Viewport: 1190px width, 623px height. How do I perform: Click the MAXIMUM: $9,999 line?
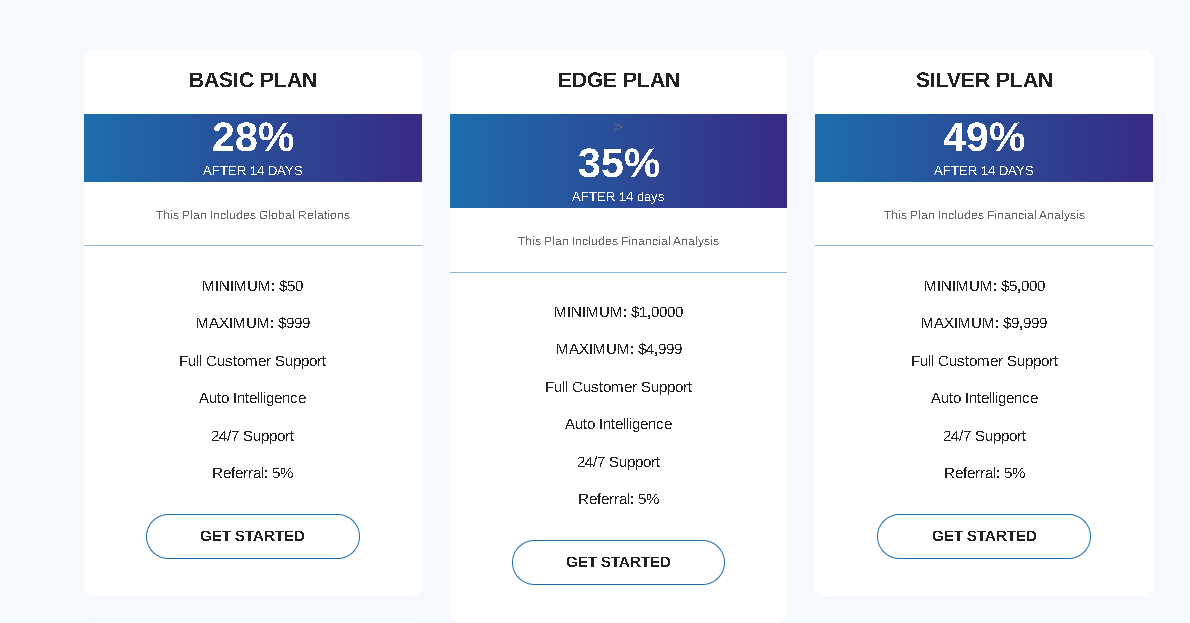pos(983,323)
